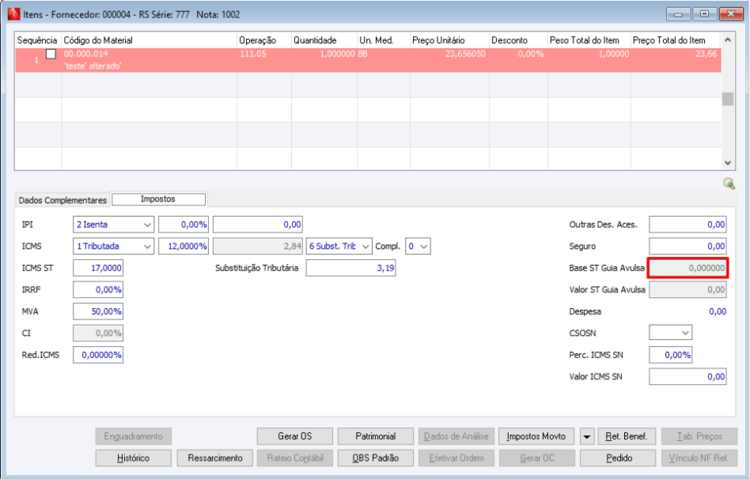The width and height of the screenshot is (750, 479).
Task: Click the IPI percentage field 0,00%
Action: [x=184, y=224]
